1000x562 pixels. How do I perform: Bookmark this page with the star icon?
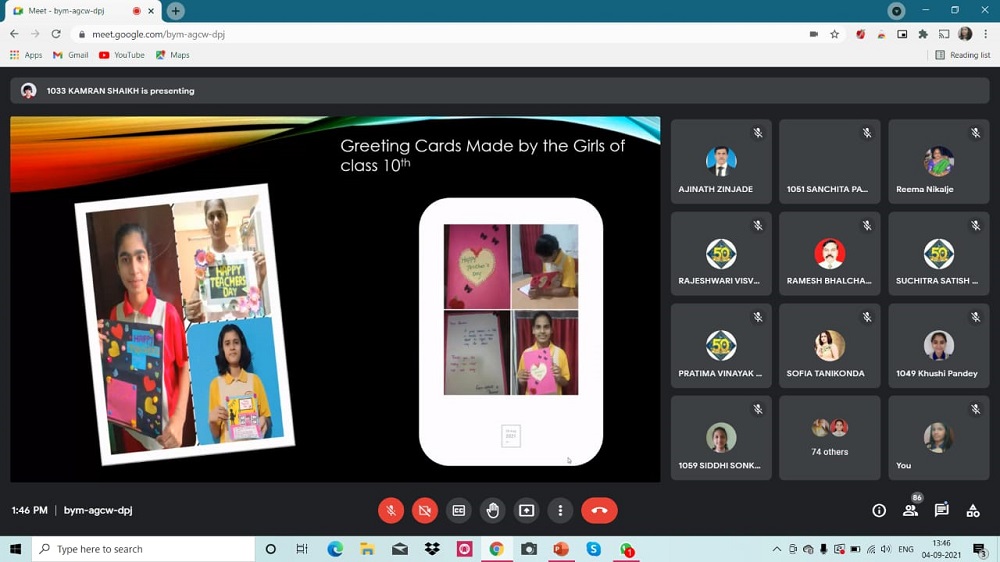834,34
